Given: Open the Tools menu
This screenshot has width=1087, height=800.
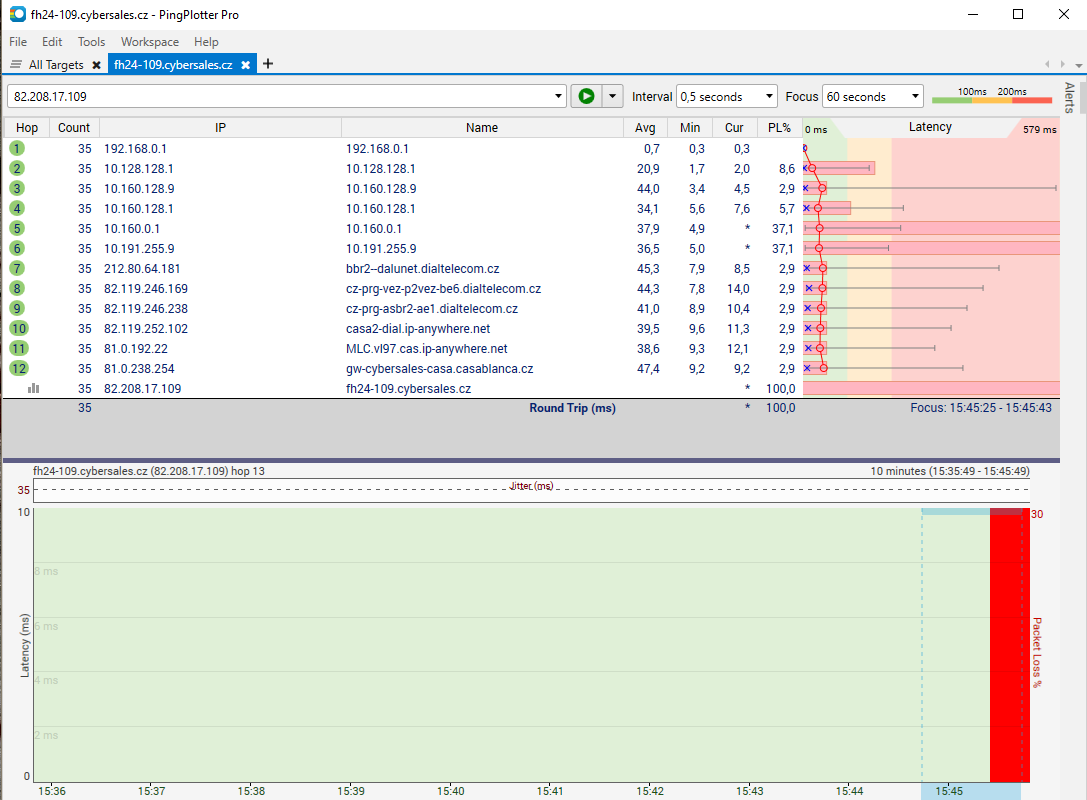Looking at the screenshot, I should [91, 42].
